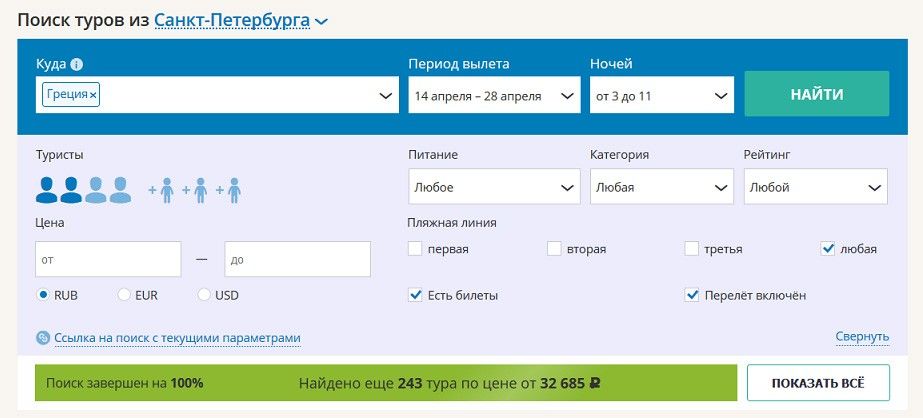Open the Период вылета dropdown
The image size is (923, 418).
[494, 95]
